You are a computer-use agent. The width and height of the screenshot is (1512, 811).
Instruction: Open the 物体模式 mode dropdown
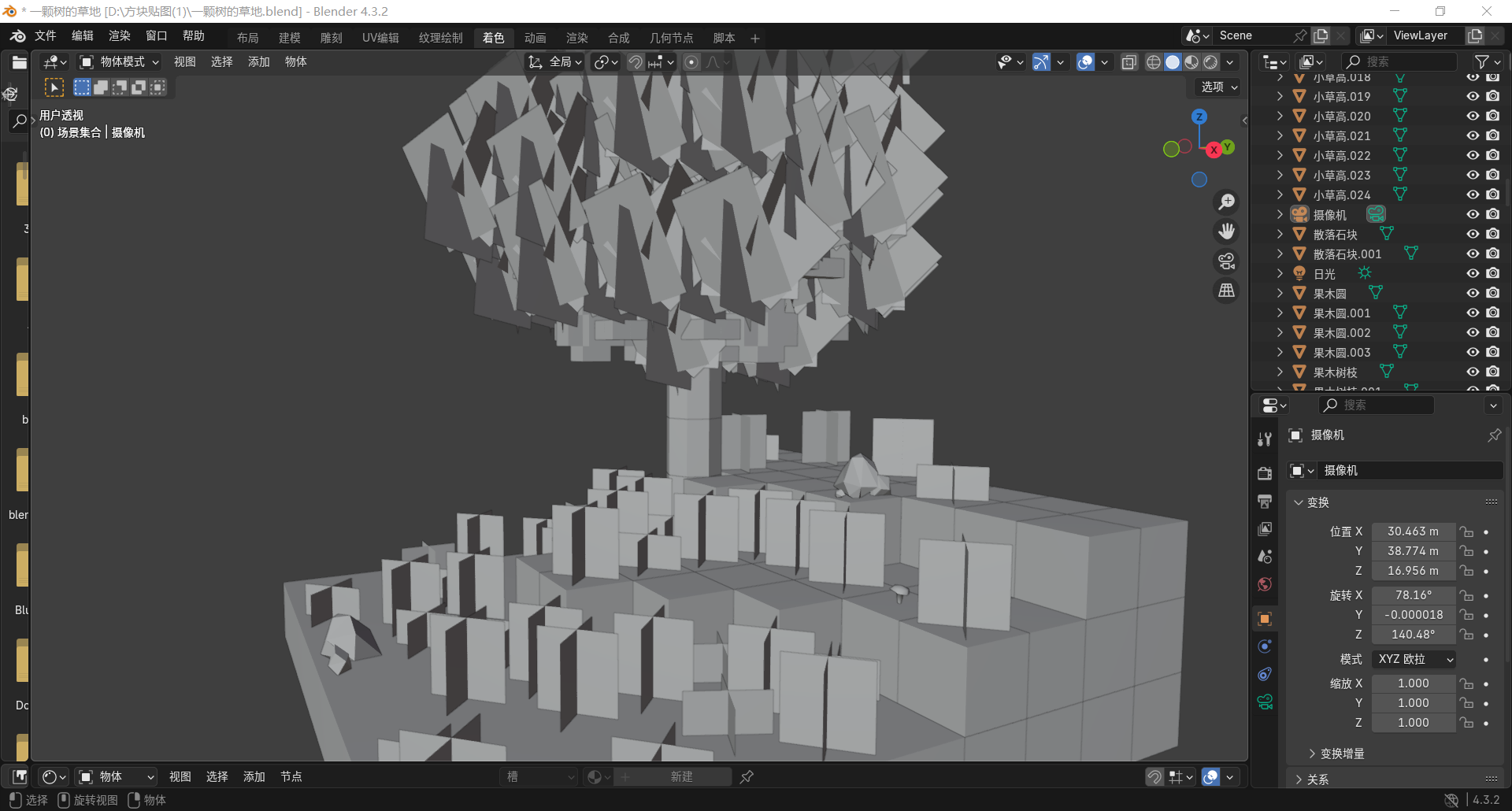(x=120, y=62)
